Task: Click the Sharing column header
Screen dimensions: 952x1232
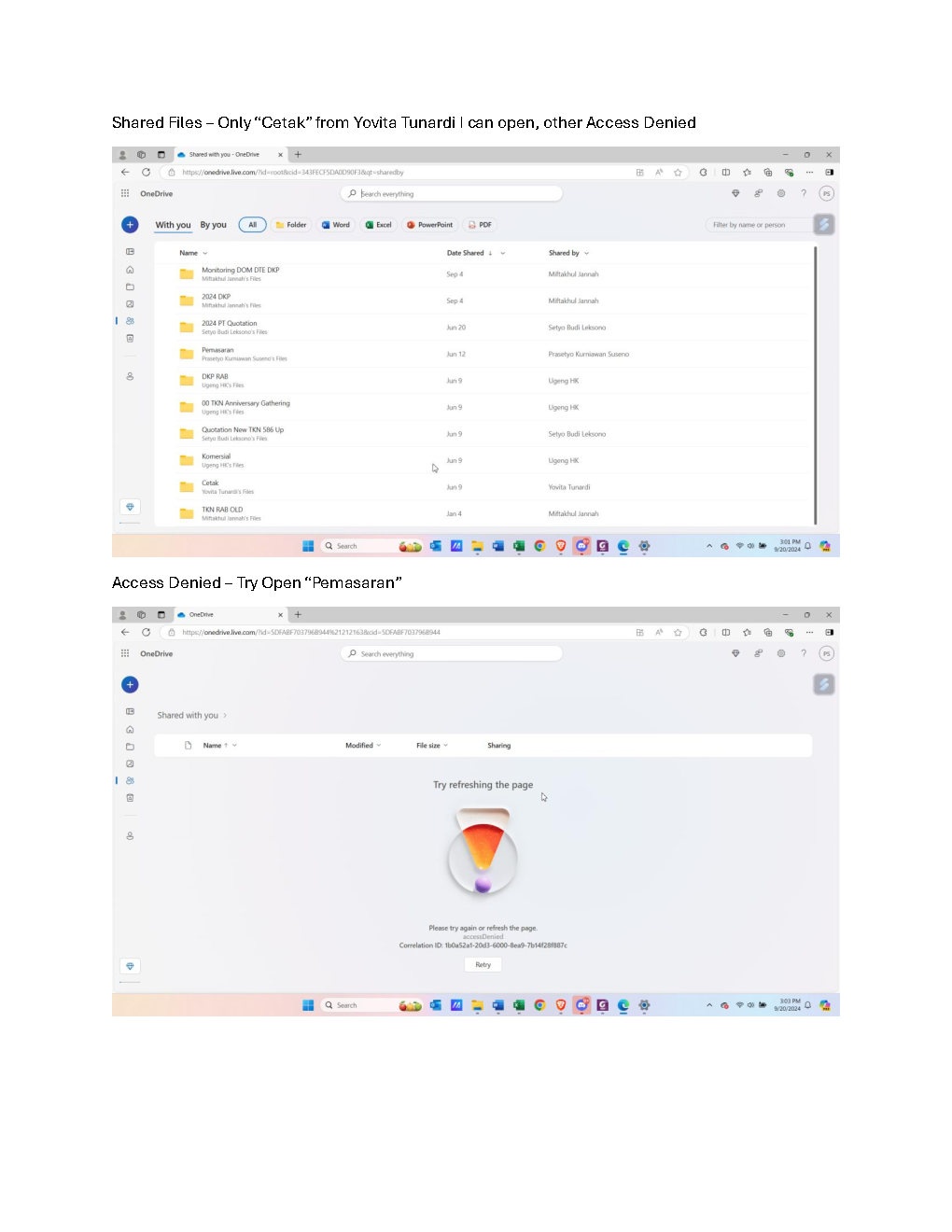Action: point(499,746)
